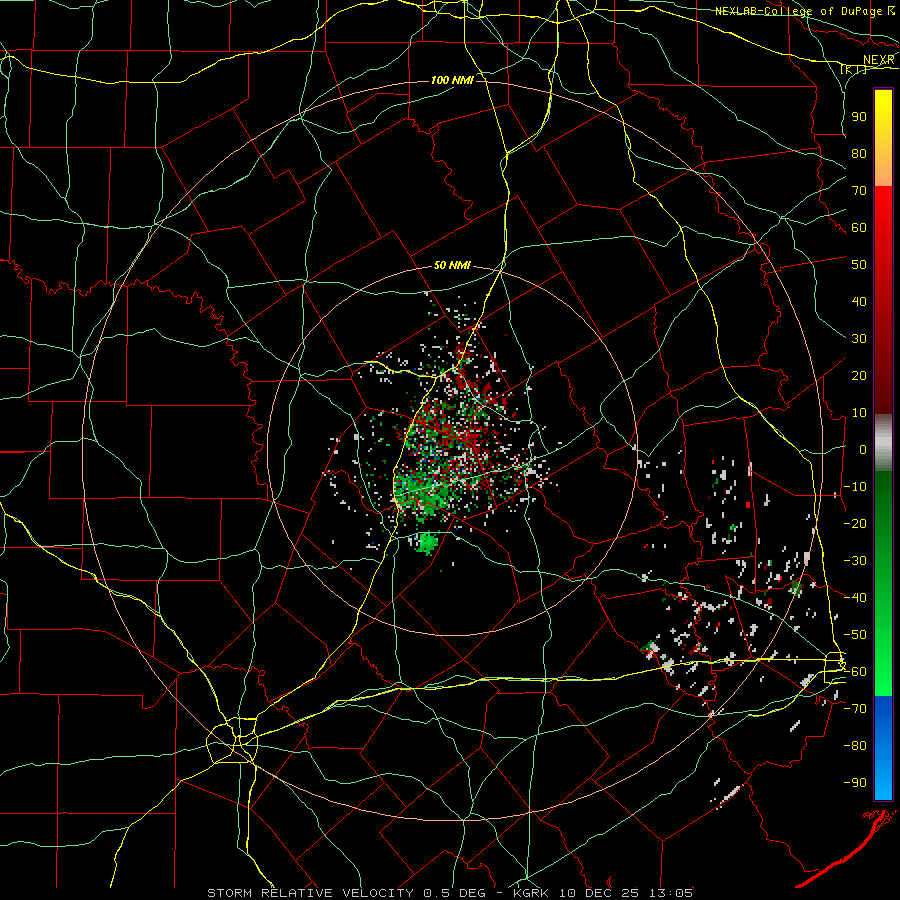This screenshot has width=900, height=900.
Task: Click the 50 value on velocity scale
Action: [859, 265]
